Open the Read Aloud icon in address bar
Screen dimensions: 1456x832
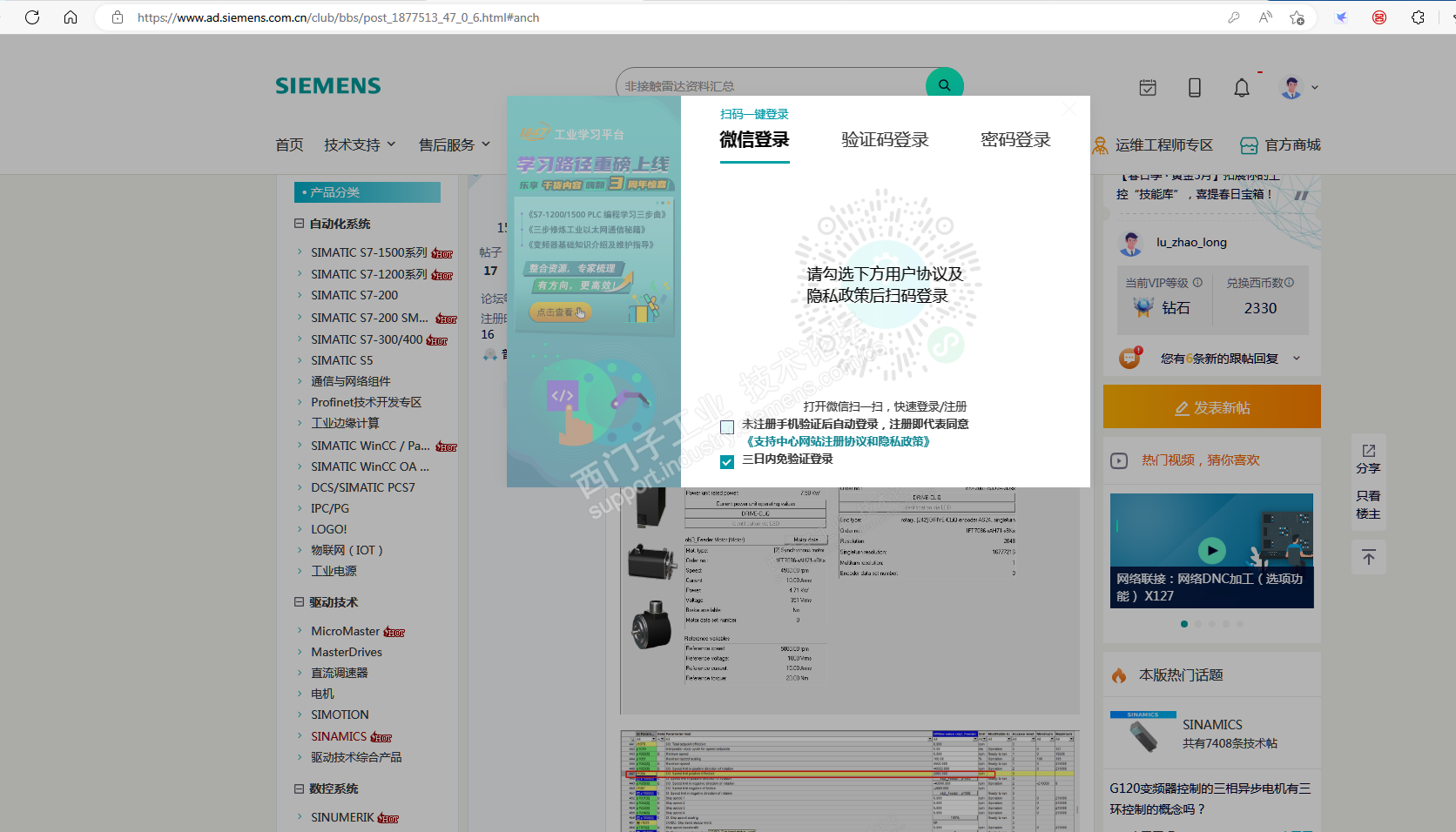(x=1265, y=17)
